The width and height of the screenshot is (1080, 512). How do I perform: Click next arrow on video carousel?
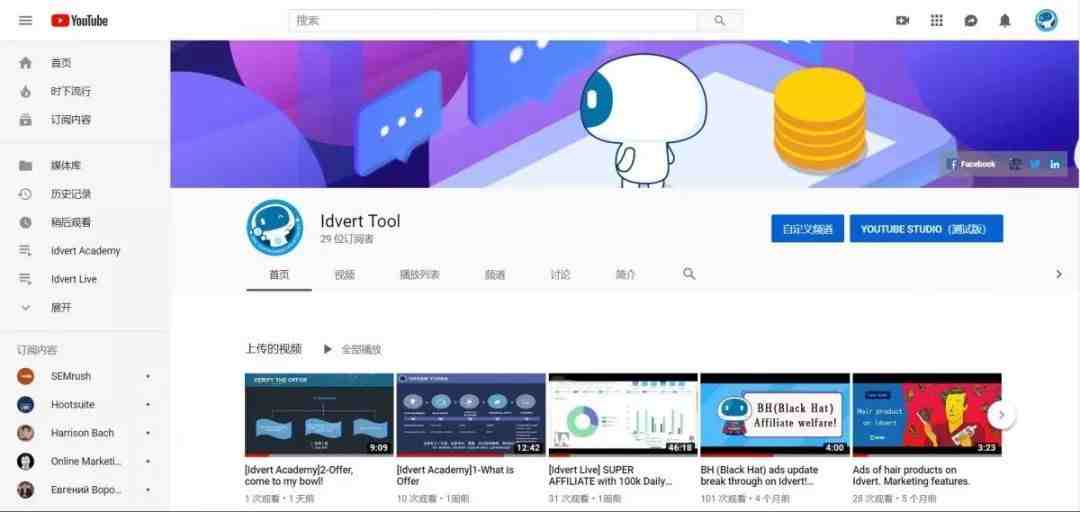point(1001,415)
